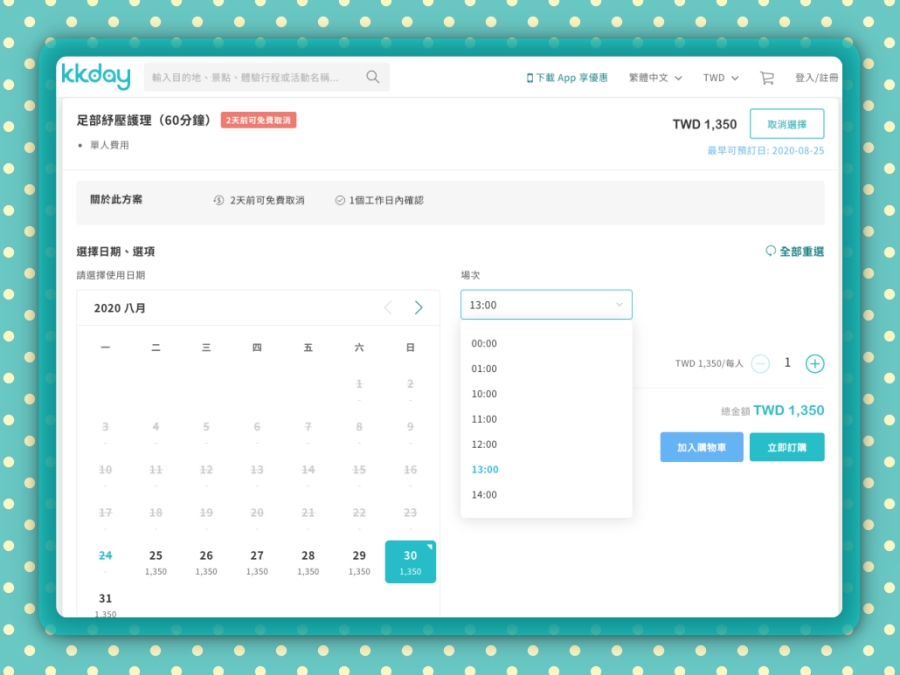This screenshot has height=675, width=900.
Task: Open the shopping cart icon
Action: 767,78
